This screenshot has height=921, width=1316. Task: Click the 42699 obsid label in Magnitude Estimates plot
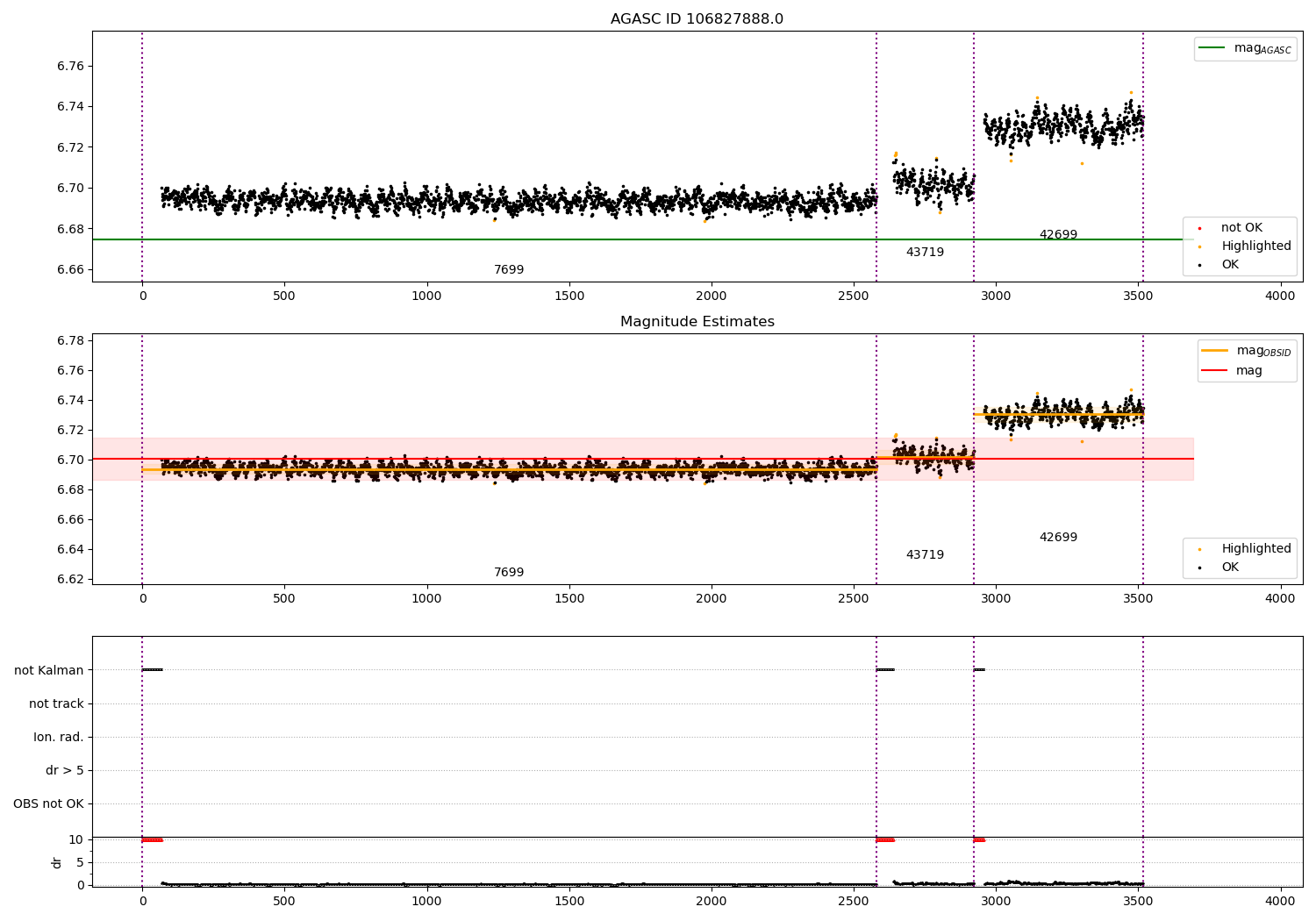1058,538
